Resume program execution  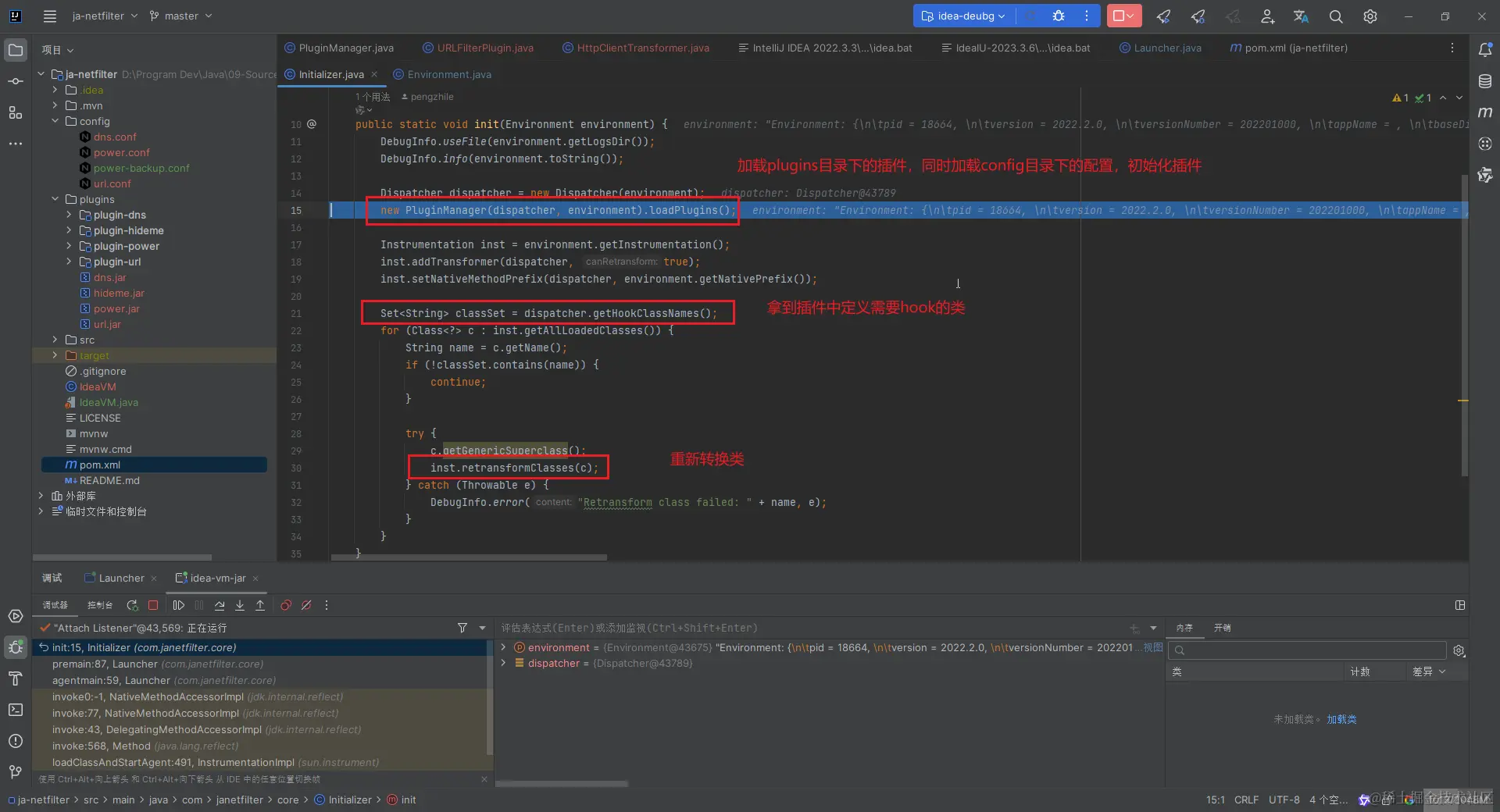click(179, 605)
